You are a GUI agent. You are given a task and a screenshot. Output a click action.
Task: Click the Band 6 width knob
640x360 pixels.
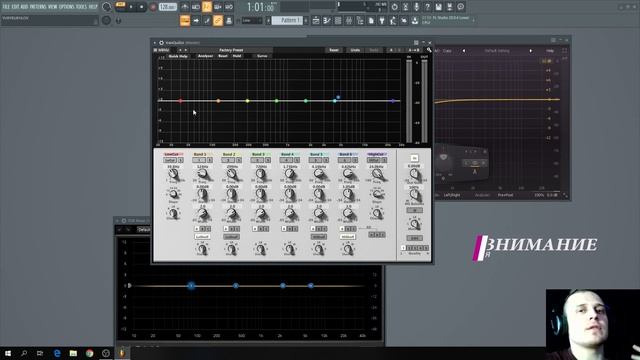coord(348,213)
